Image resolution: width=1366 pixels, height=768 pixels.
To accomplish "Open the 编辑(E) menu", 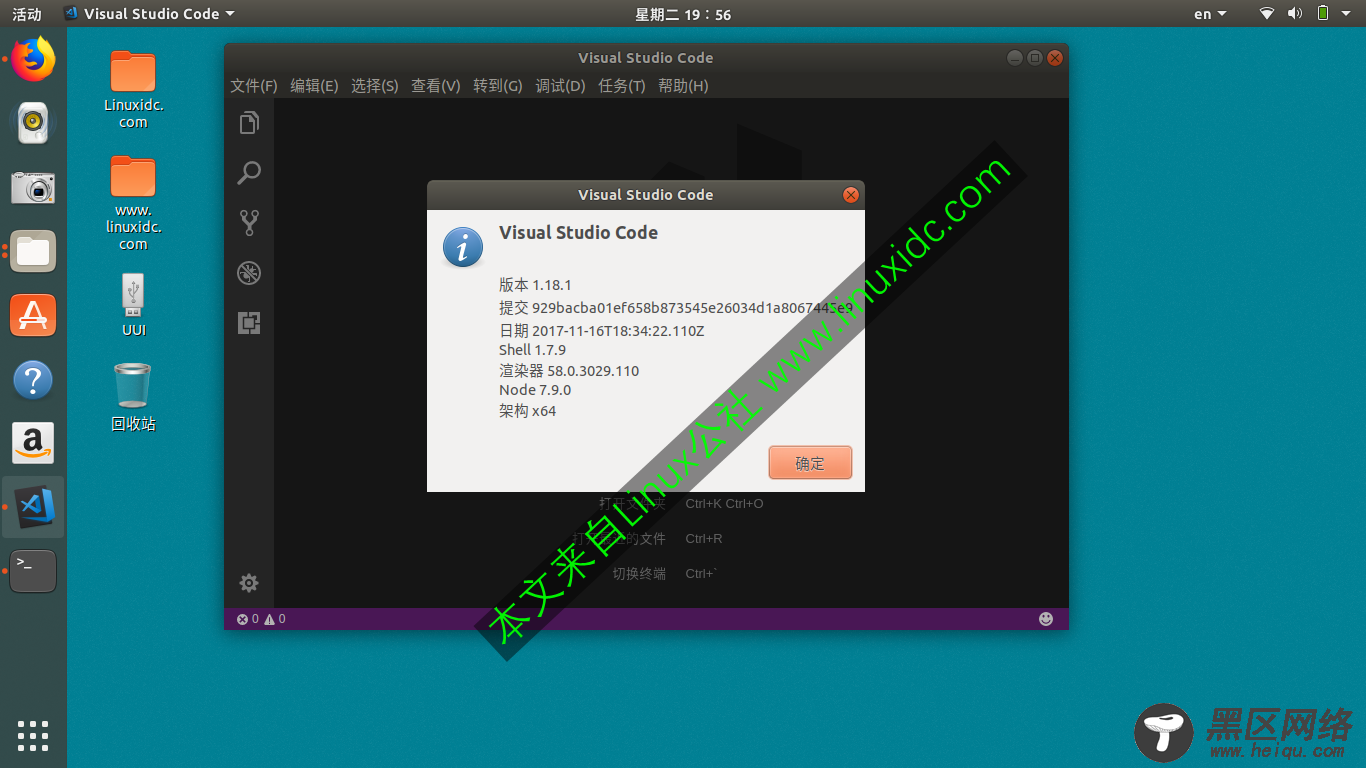I will tap(314, 86).
